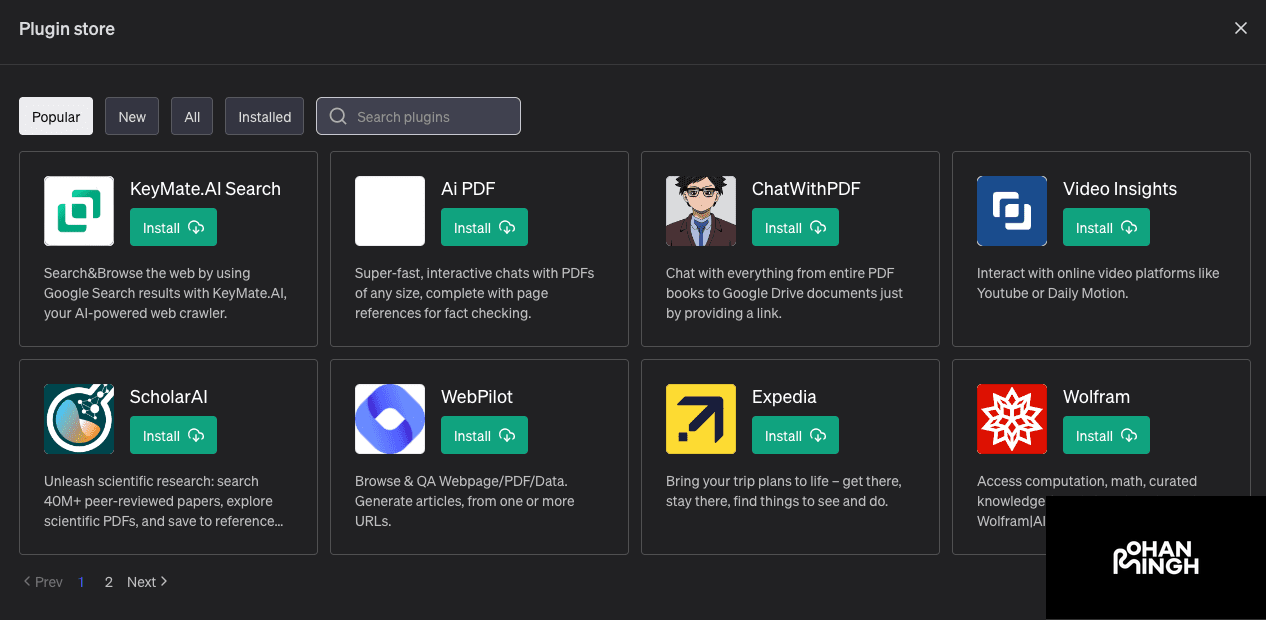
Task: Install the Expedia plugin
Action: pos(795,435)
